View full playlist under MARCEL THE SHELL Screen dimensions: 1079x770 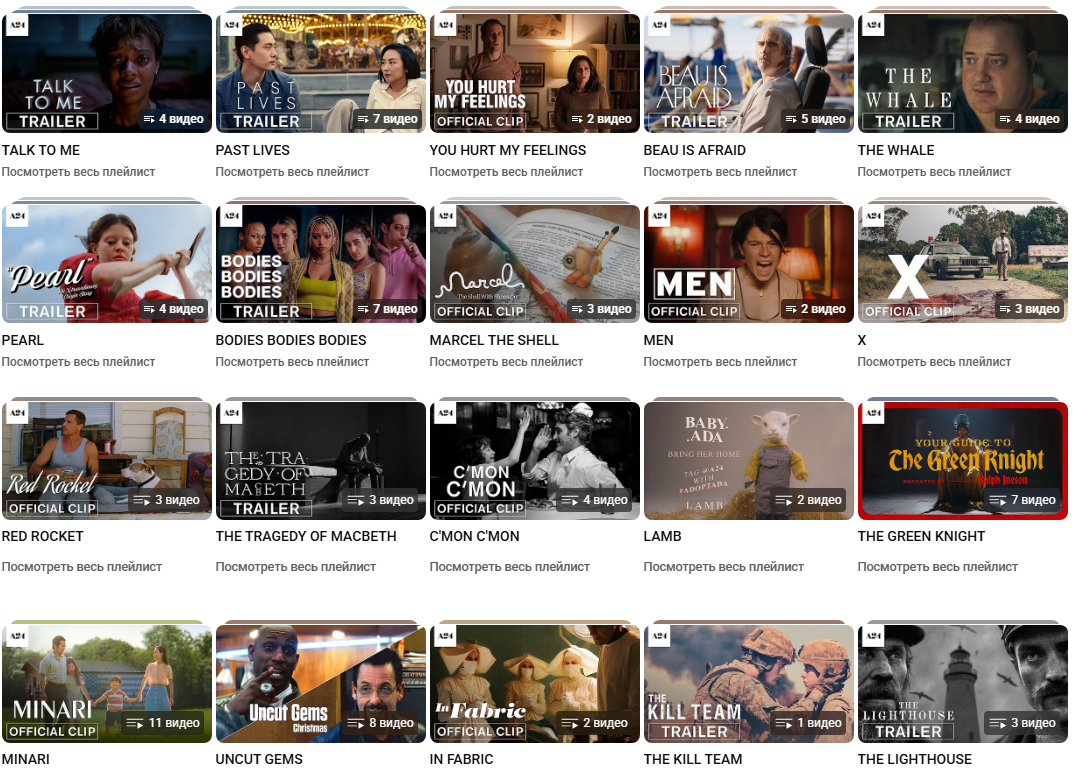pyautogui.click(x=506, y=362)
